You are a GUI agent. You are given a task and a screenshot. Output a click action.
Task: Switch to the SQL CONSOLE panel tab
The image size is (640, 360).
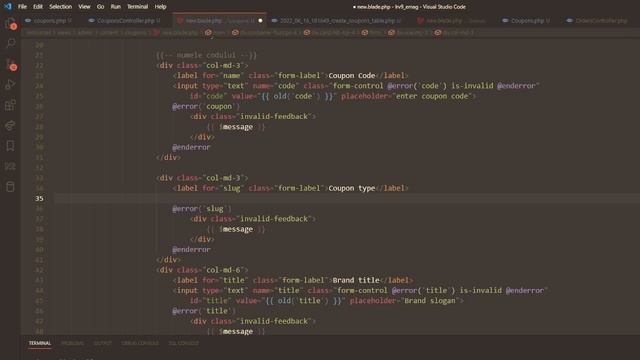[184, 343]
